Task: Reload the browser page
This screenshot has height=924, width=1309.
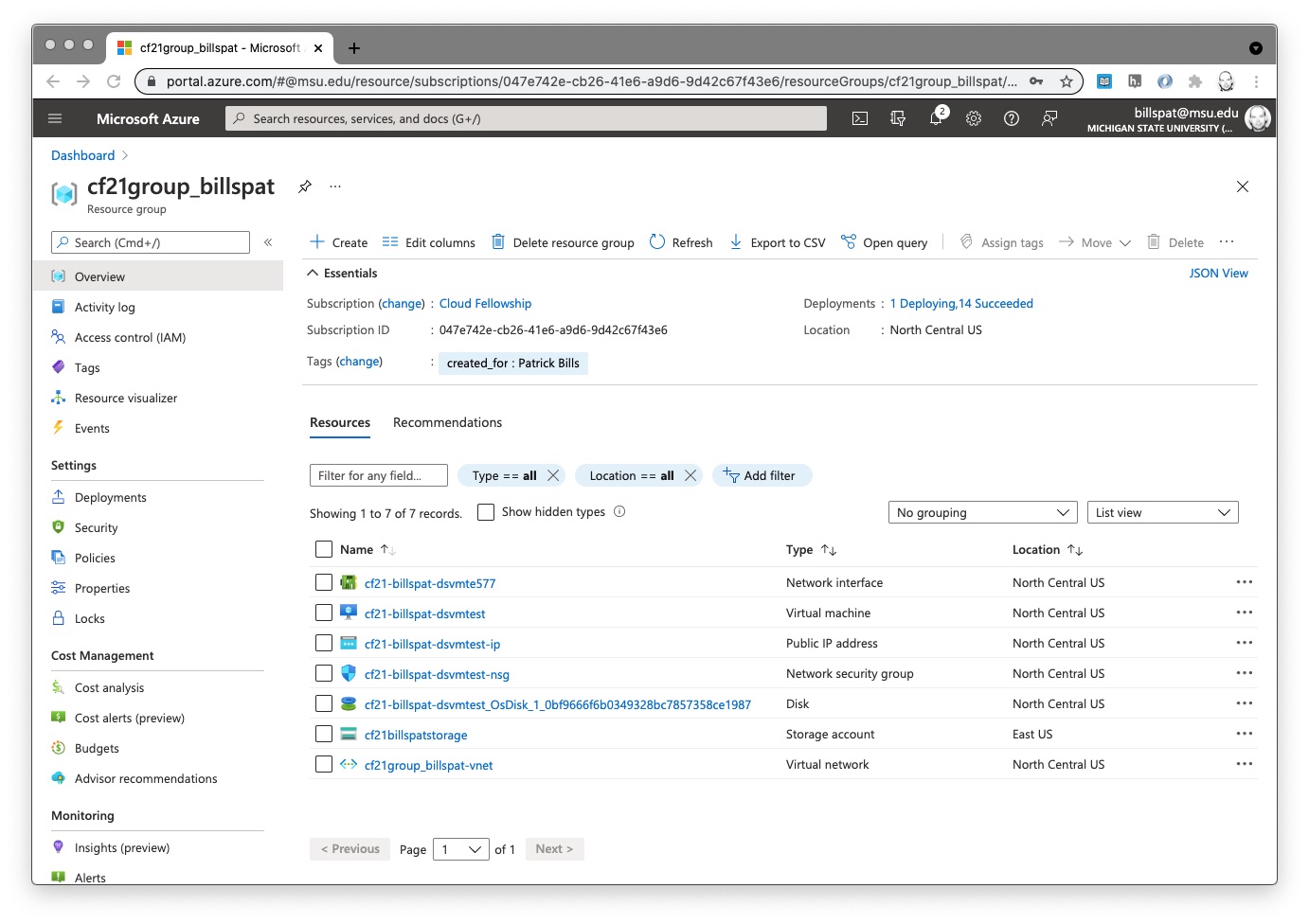Action: pos(114,81)
